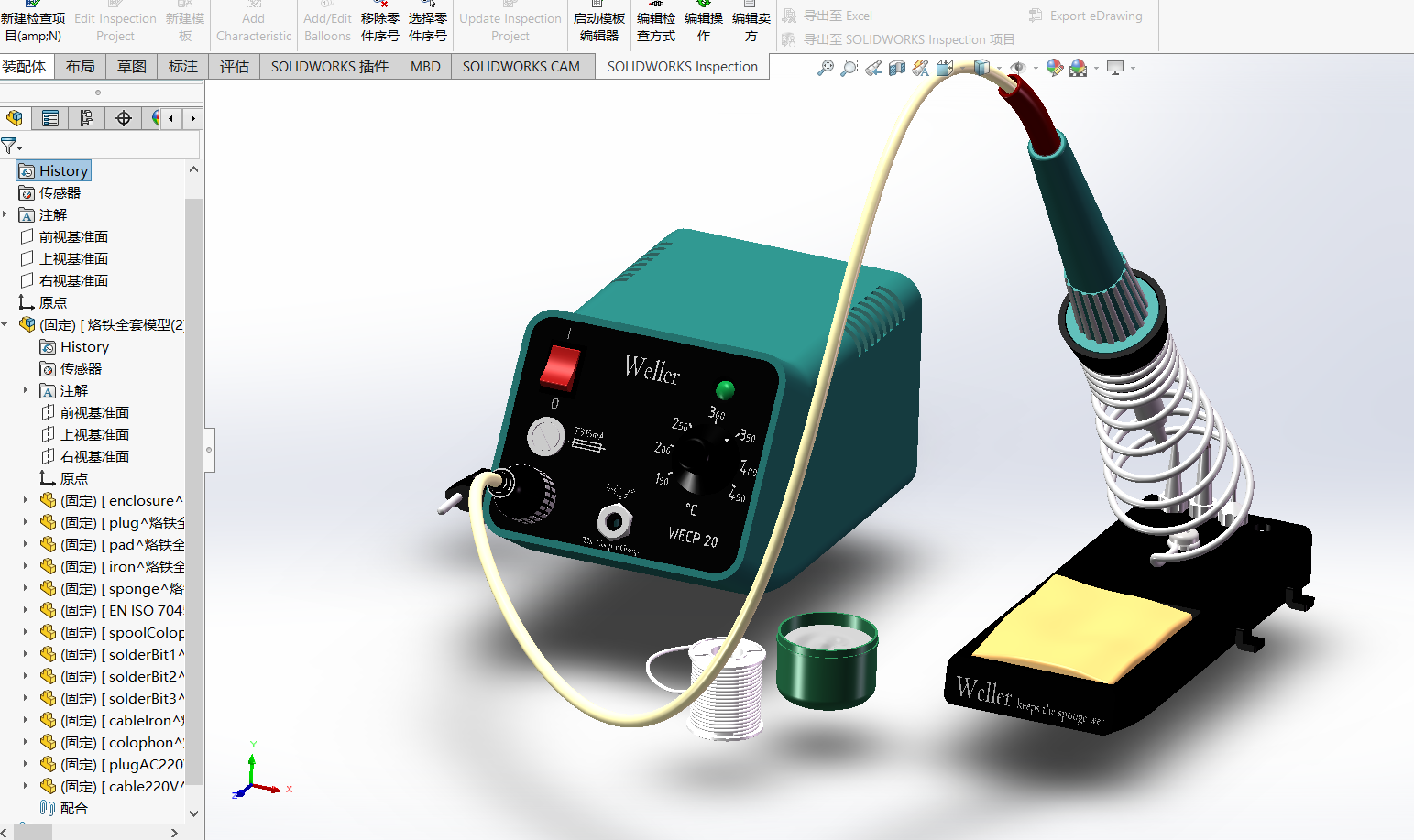Click the 编辑卖方 button
This screenshot has height=840, width=1414.
751,22
